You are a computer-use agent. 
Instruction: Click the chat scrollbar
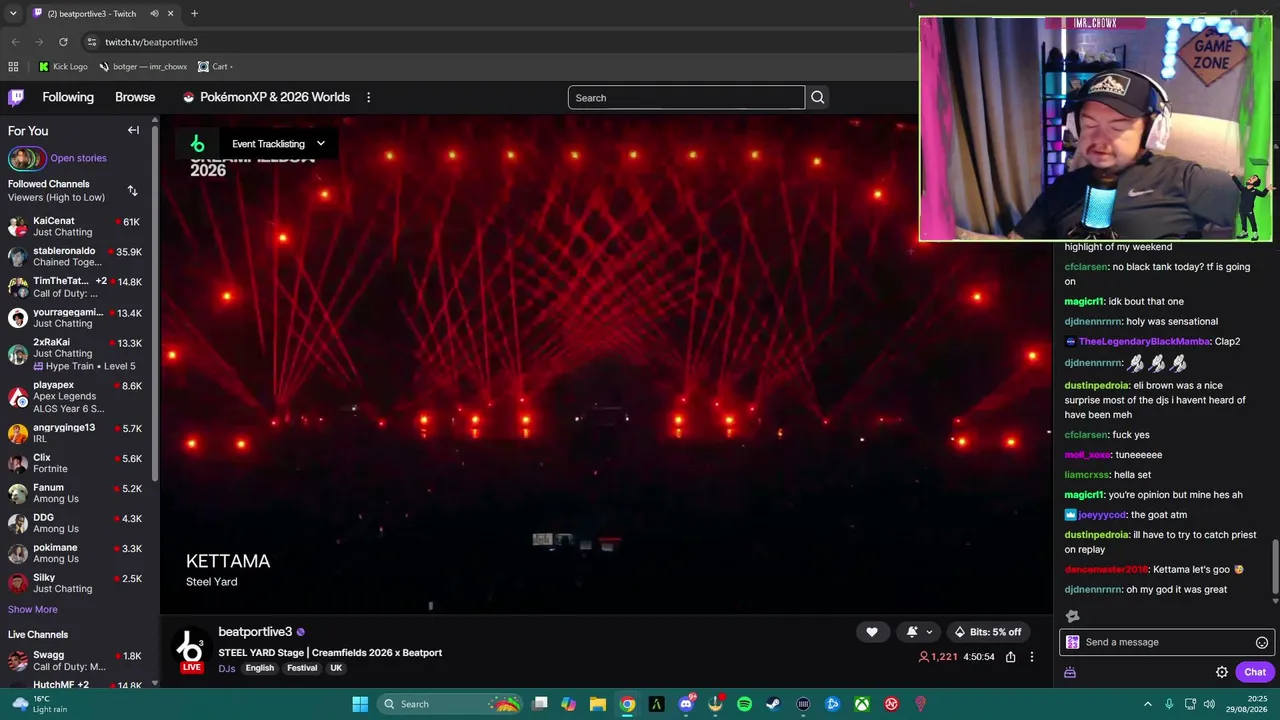1275,568
